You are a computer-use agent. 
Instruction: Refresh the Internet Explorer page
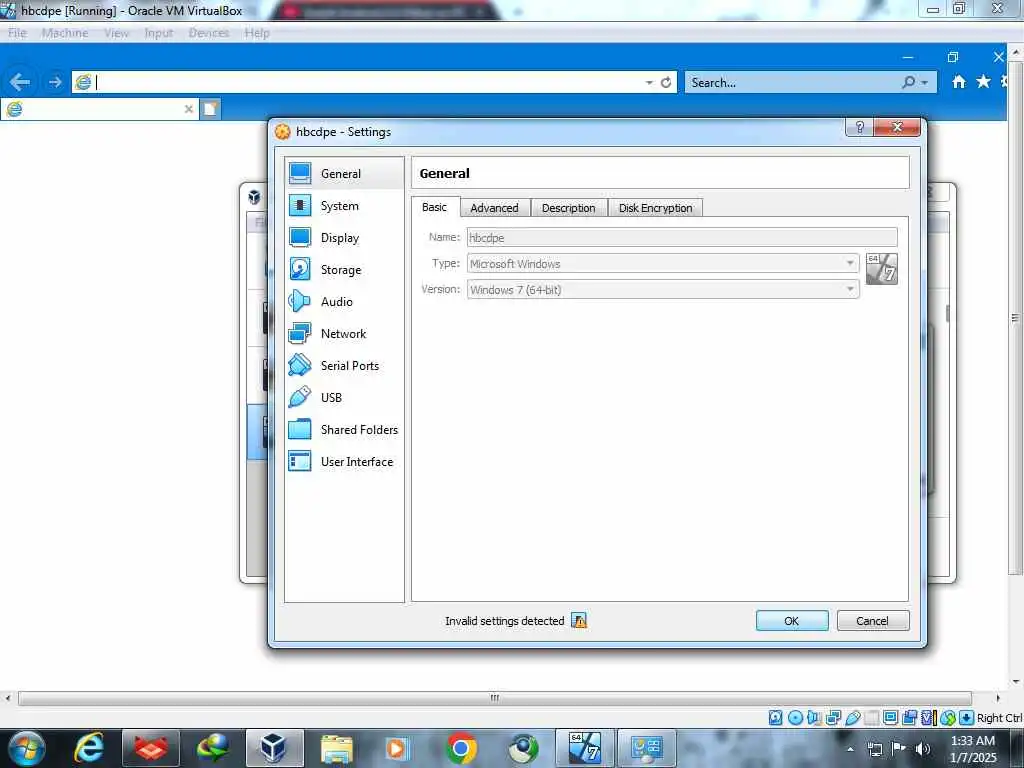click(665, 82)
